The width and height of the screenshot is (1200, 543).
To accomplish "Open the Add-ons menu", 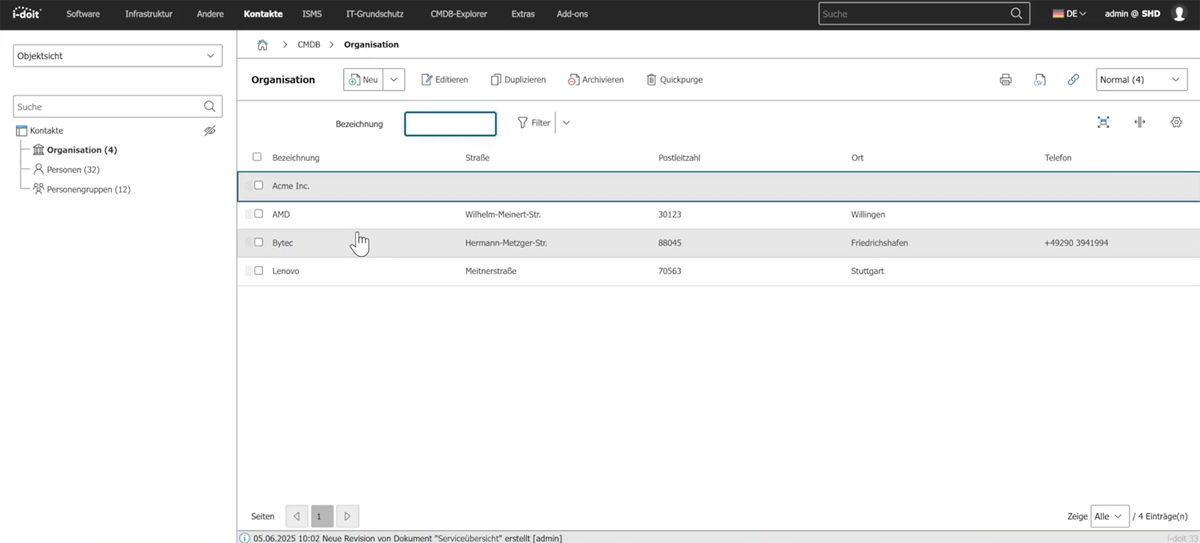I will pyautogui.click(x=573, y=14).
